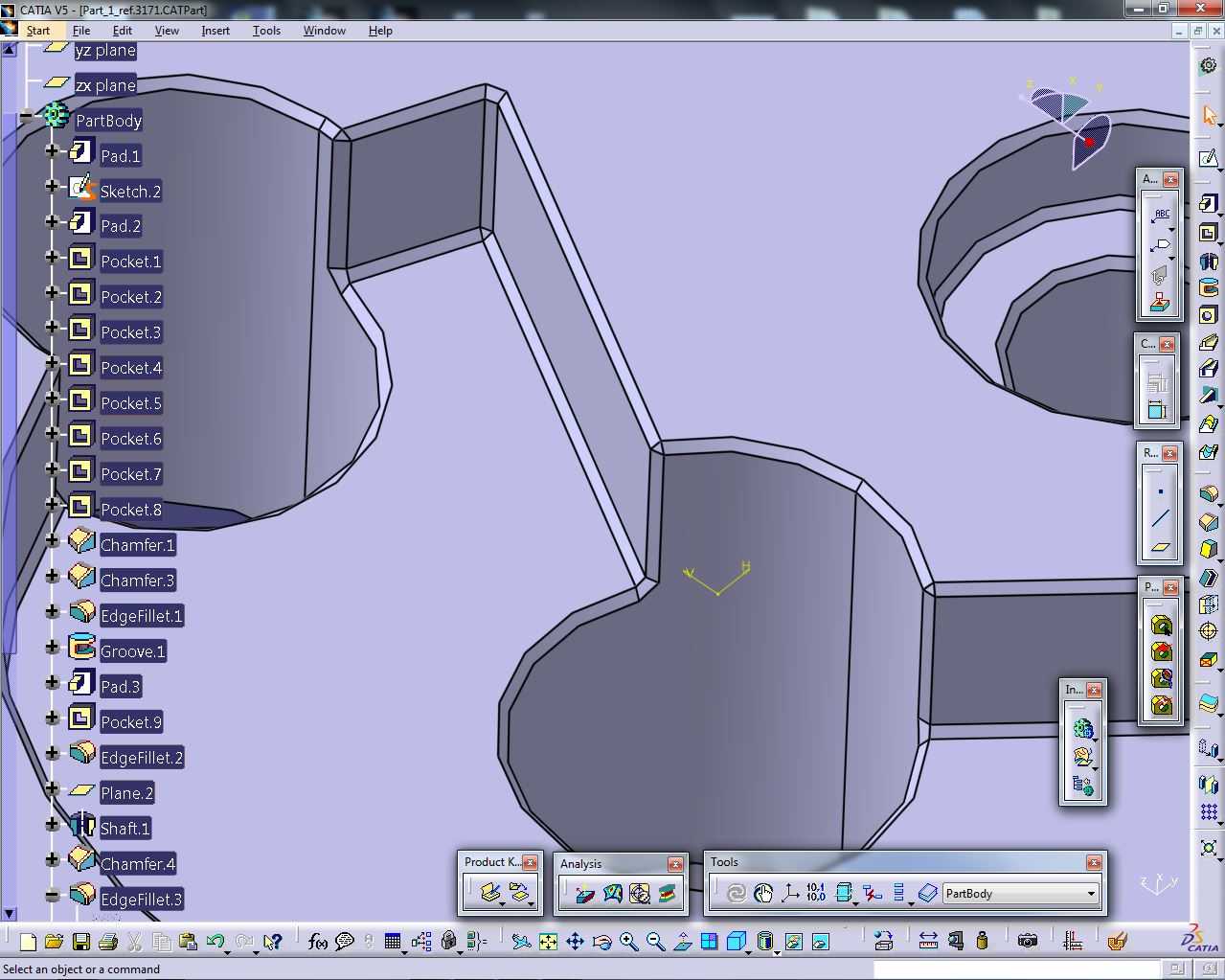1225x980 pixels.
Task: Click the Select arrow tool
Action: (x=1209, y=116)
